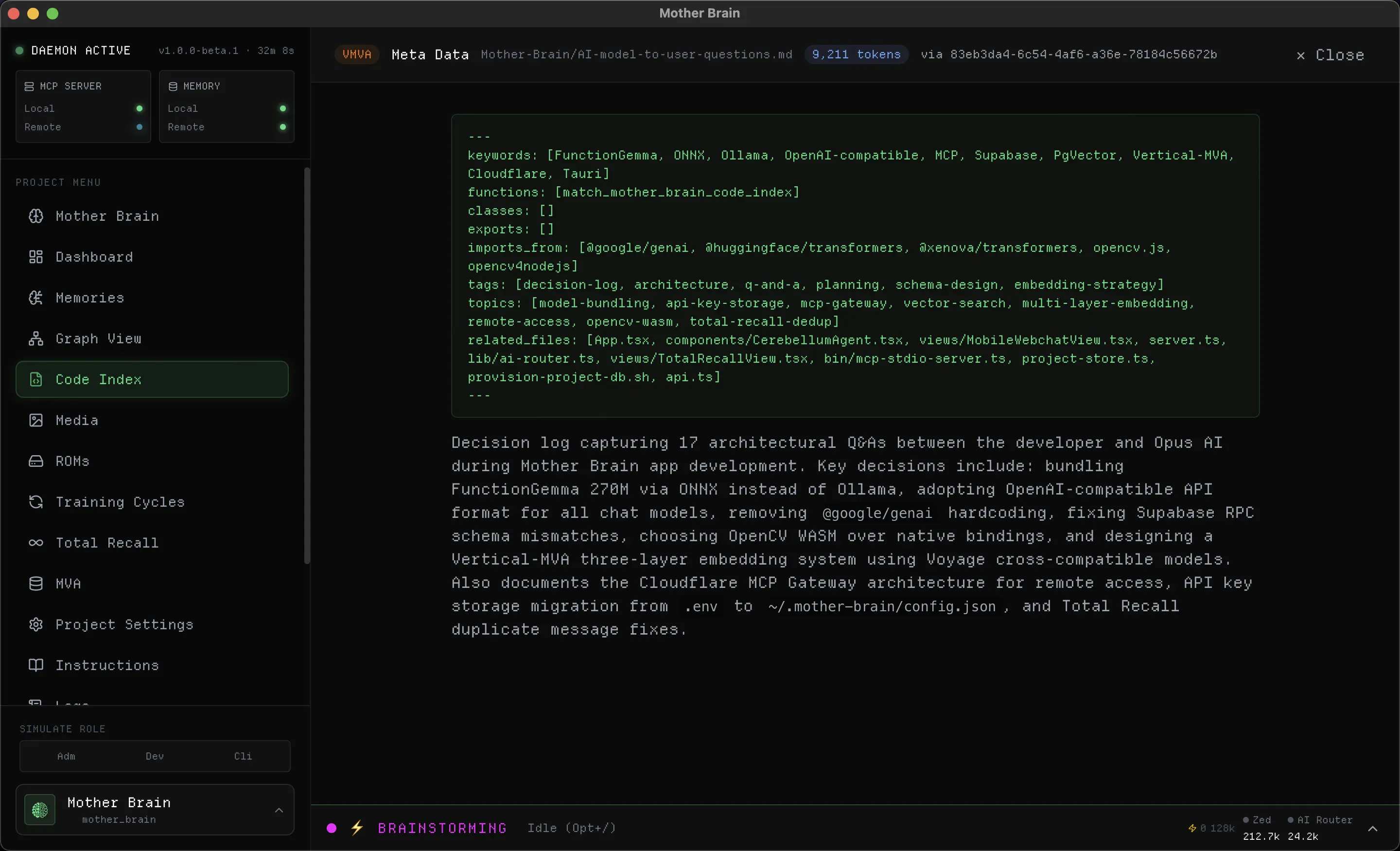Click the MEMORY panel header icon

[x=173, y=87]
